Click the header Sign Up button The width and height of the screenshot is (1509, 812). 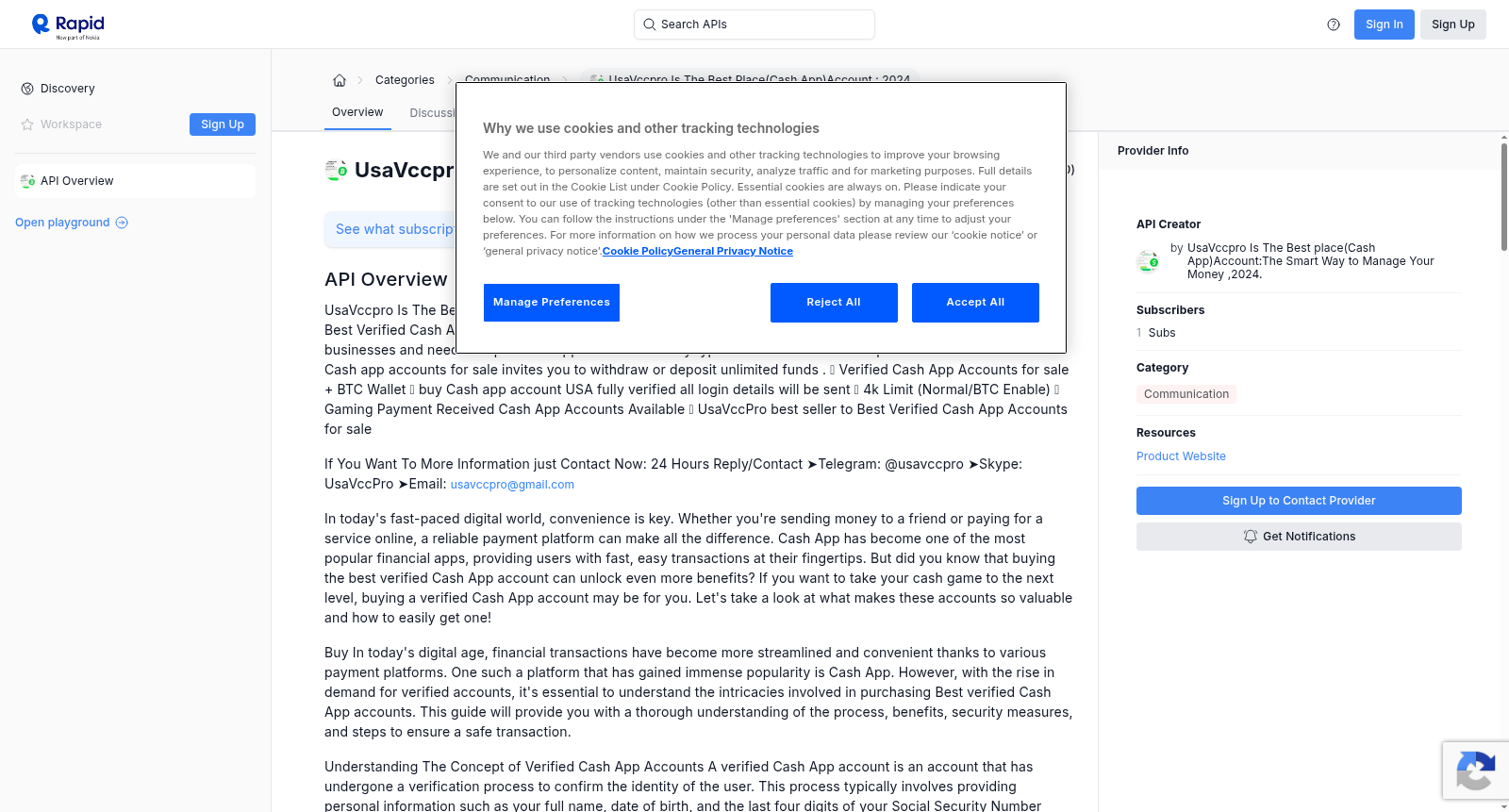tap(1452, 25)
